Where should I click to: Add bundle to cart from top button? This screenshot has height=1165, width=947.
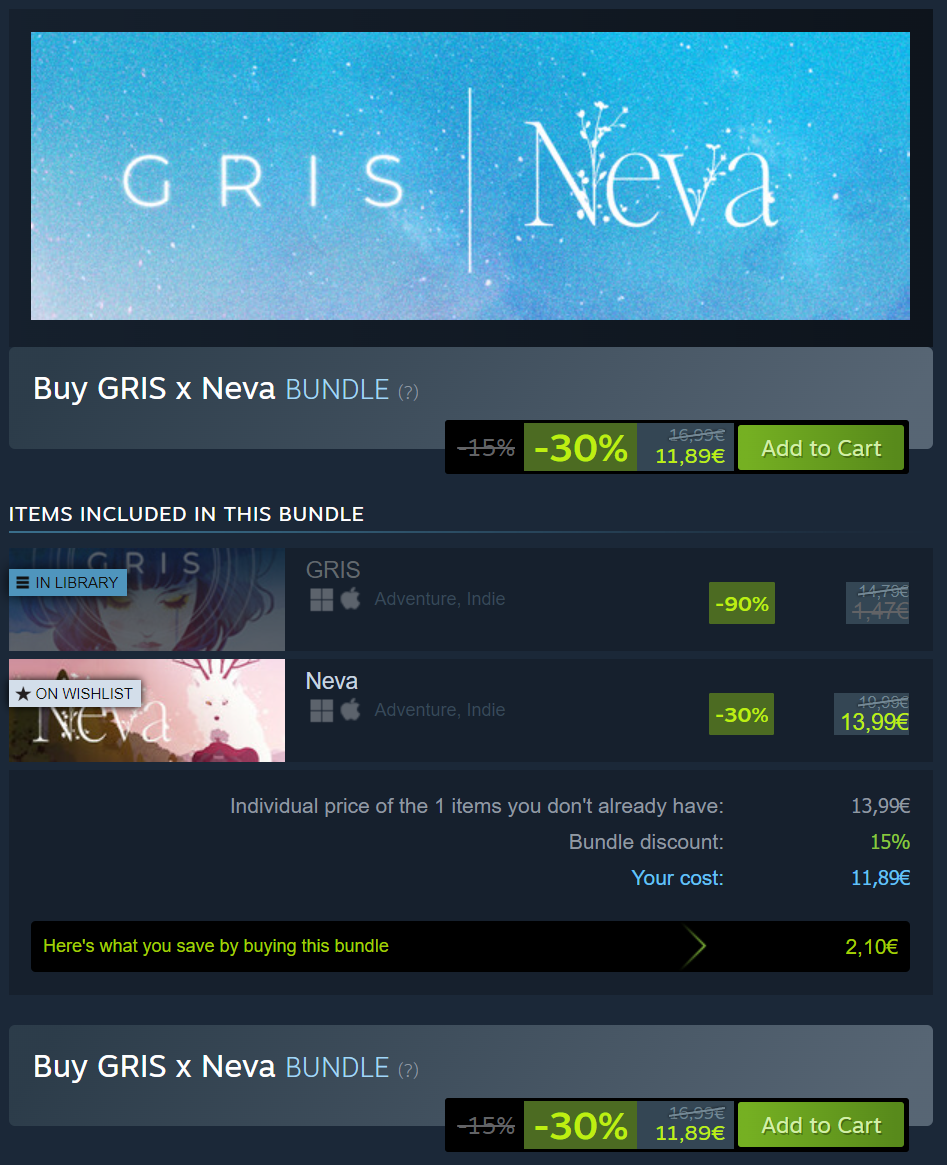tap(821, 448)
